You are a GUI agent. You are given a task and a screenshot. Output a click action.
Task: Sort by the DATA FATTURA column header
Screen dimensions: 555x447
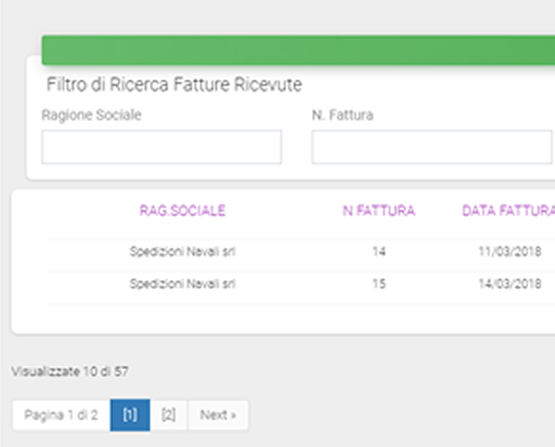(x=509, y=211)
